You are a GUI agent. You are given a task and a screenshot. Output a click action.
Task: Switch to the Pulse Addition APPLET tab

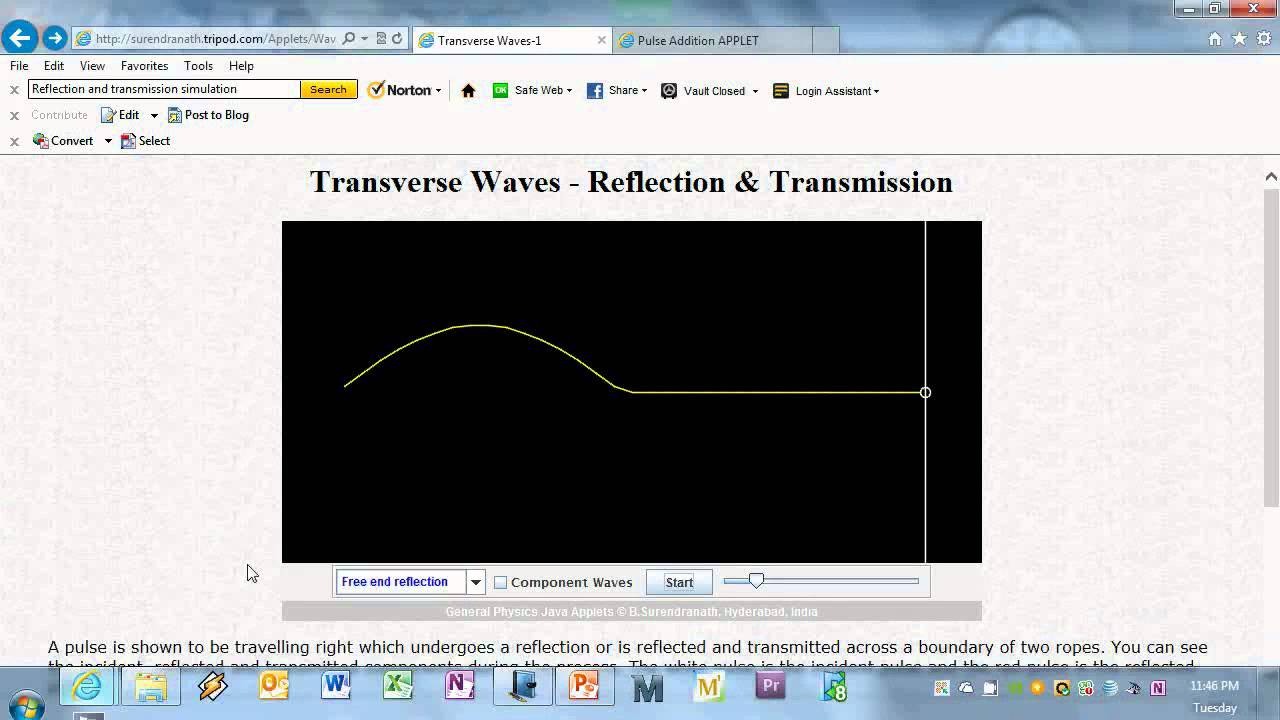[x=711, y=40]
